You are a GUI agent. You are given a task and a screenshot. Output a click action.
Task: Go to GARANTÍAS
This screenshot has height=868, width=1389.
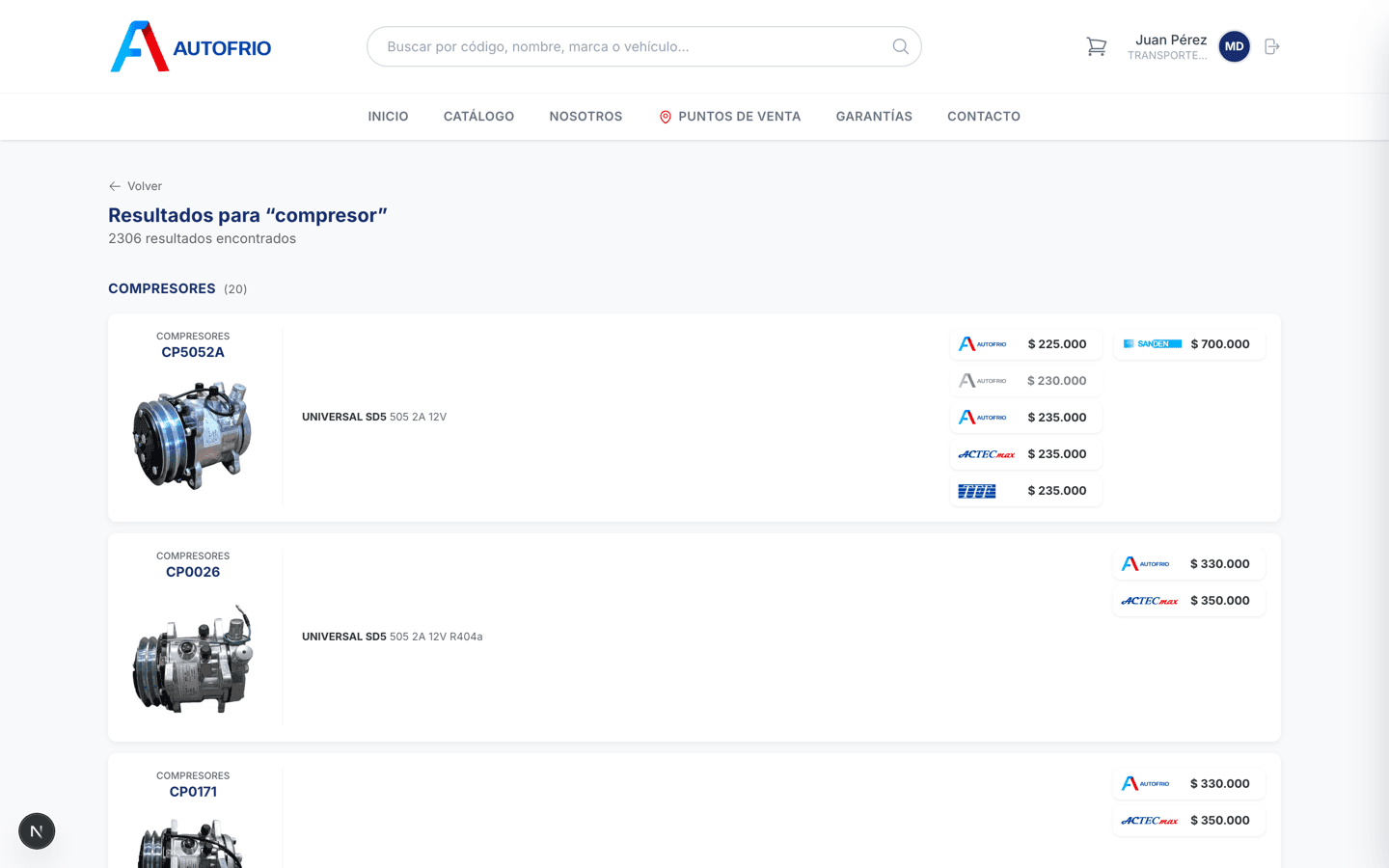tap(874, 117)
